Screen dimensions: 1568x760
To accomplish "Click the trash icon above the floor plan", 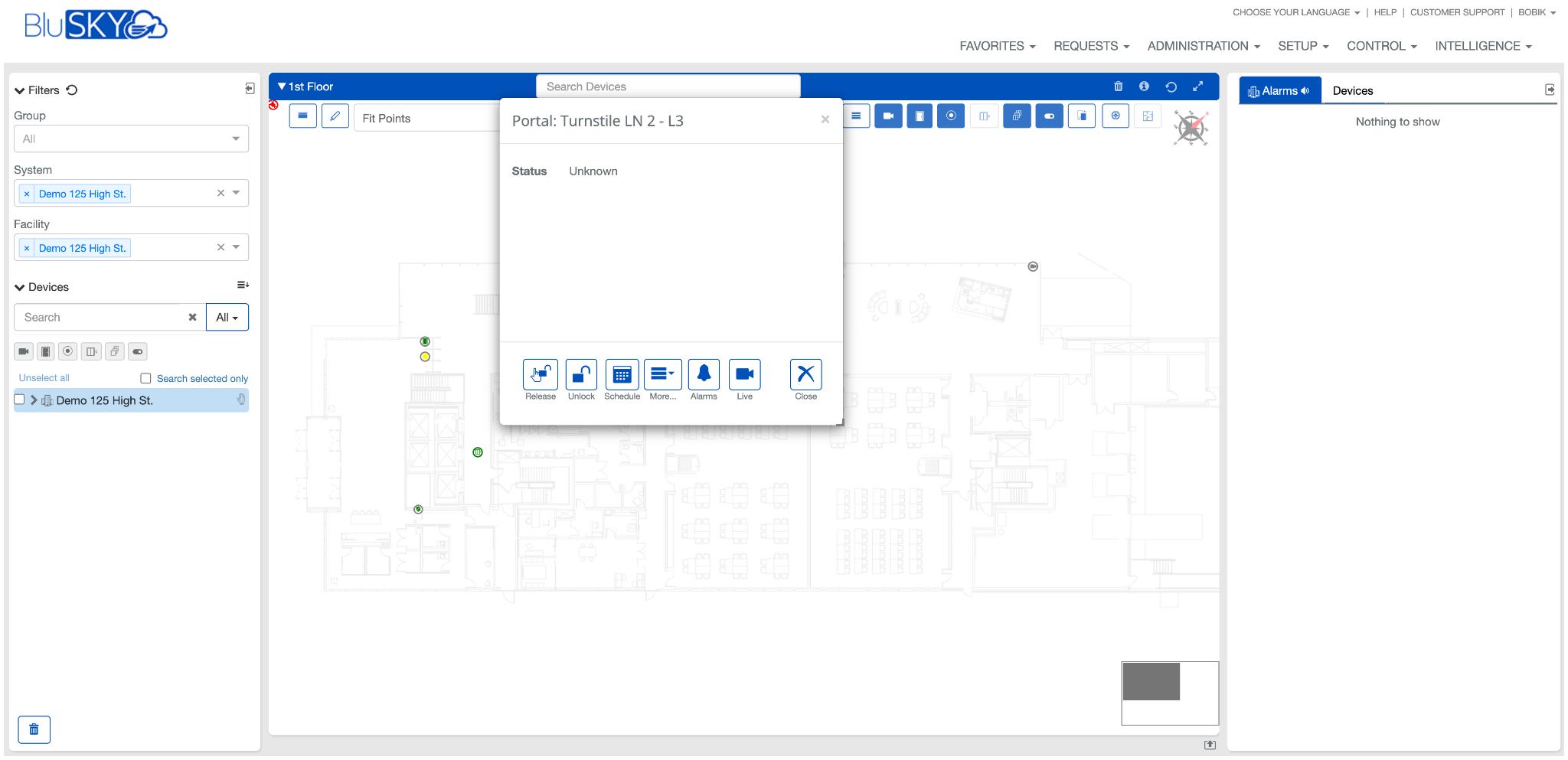I will [1118, 86].
